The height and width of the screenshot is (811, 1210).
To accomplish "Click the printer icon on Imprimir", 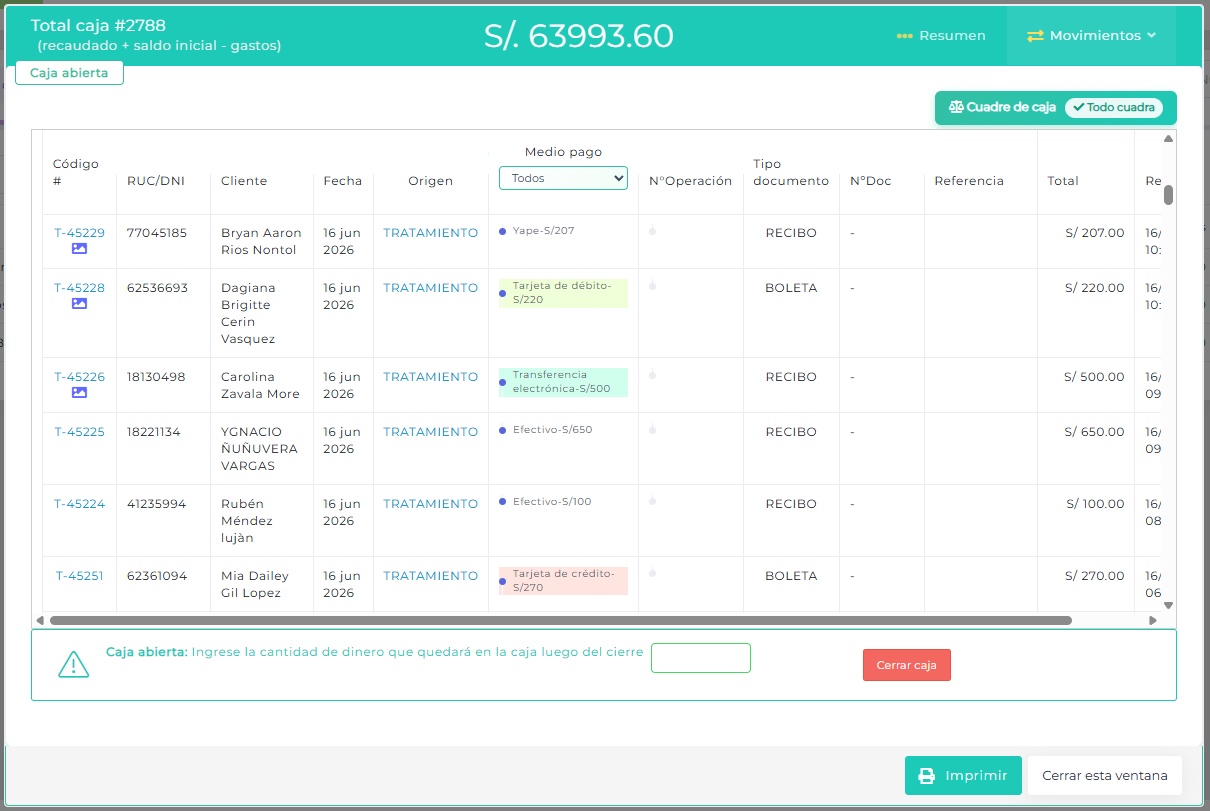I will click(x=927, y=776).
